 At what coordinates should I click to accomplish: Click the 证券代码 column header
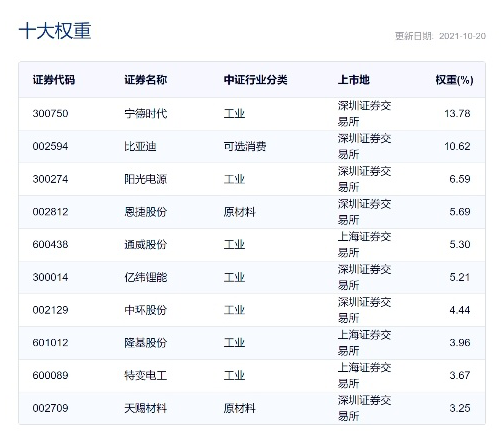tap(54, 80)
